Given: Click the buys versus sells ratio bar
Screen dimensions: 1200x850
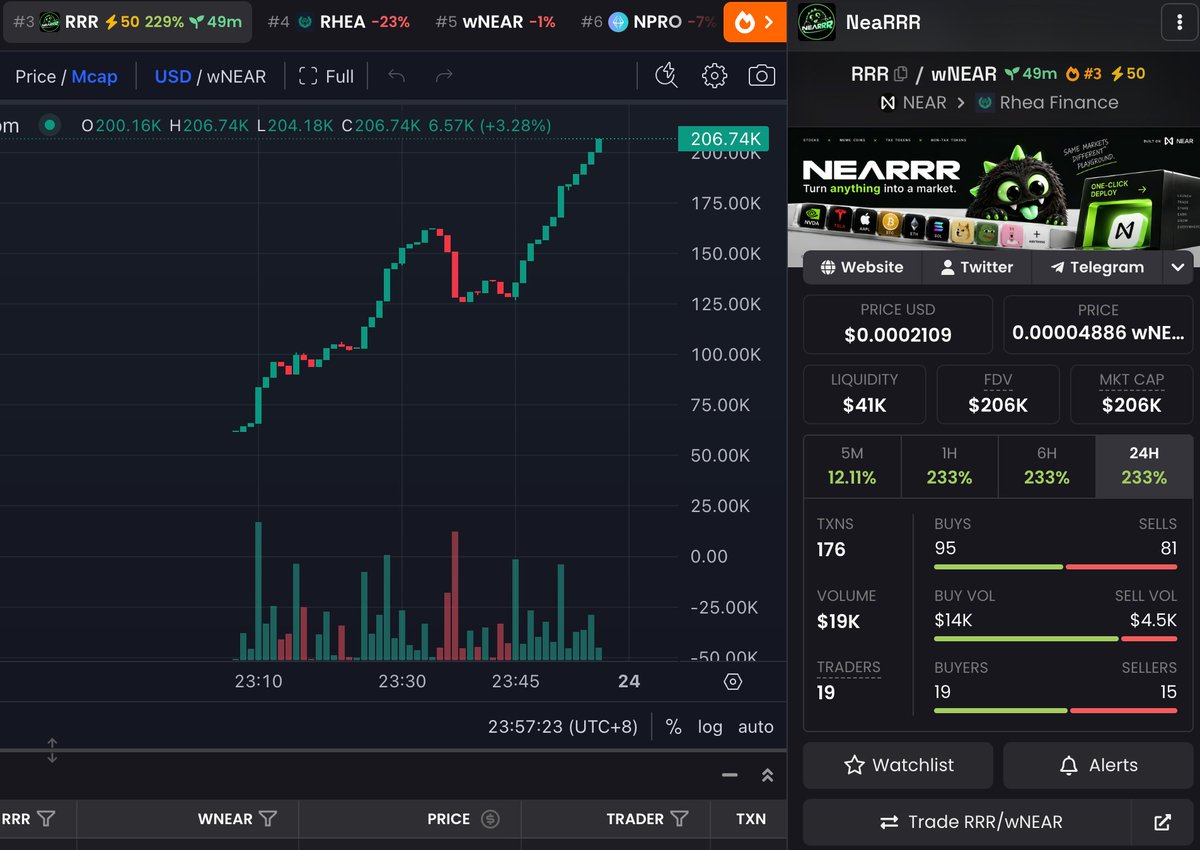Looking at the screenshot, I should 1055,567.
